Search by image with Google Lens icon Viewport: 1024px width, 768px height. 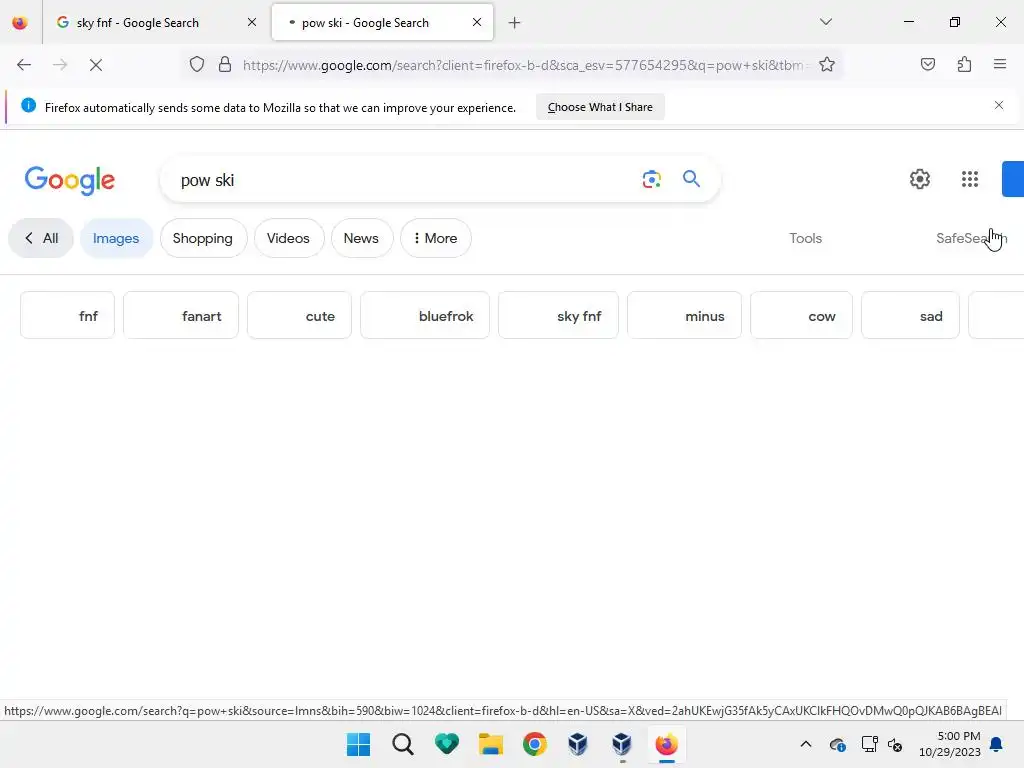click(x=652, y=179)
